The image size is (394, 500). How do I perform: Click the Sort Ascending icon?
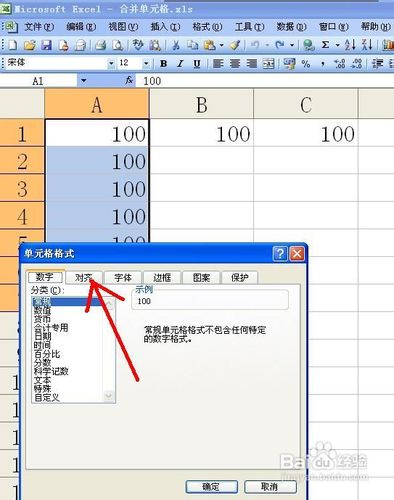pyautogui.click(x=350, y=45)
